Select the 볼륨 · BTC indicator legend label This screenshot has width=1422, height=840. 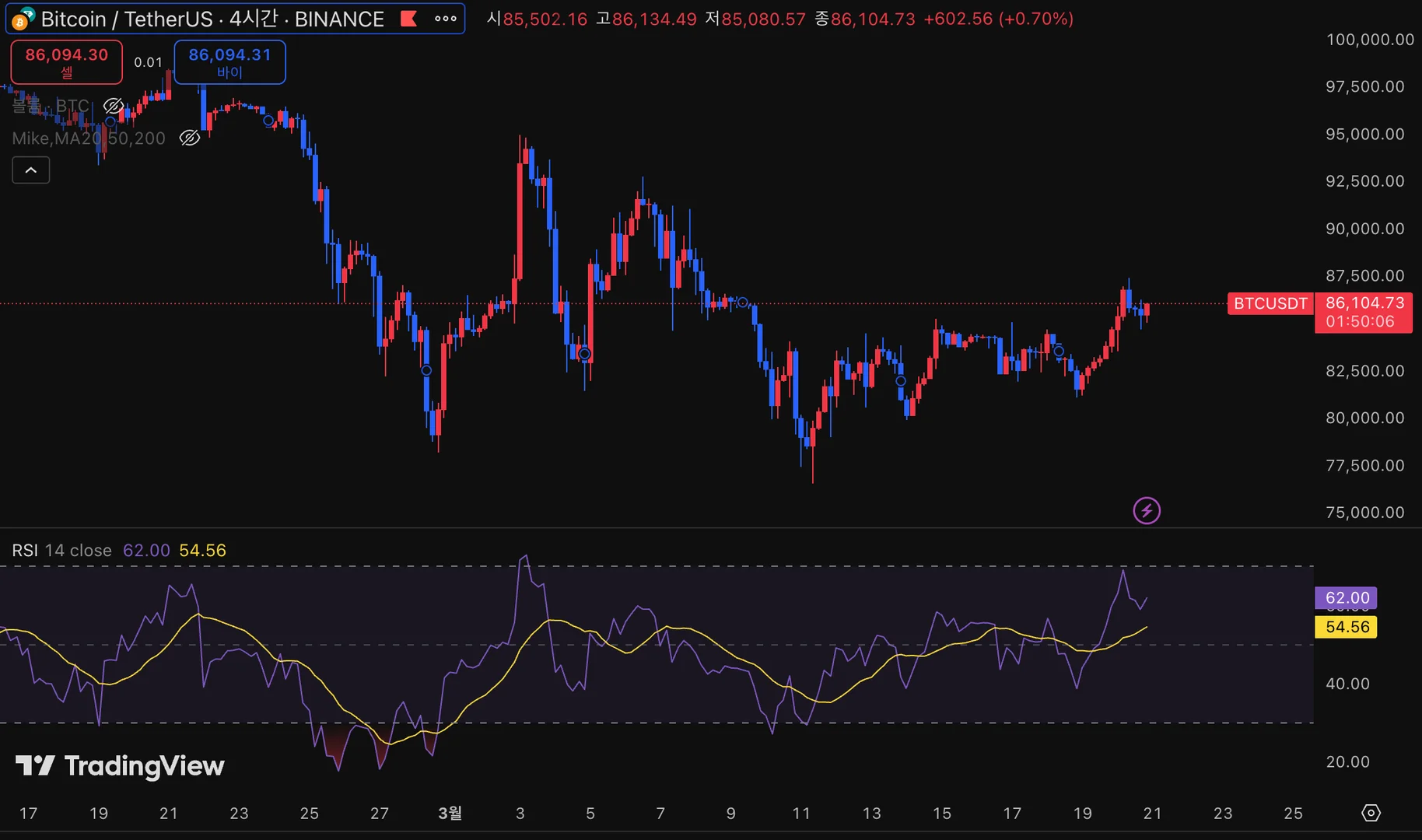pos(51,106)
